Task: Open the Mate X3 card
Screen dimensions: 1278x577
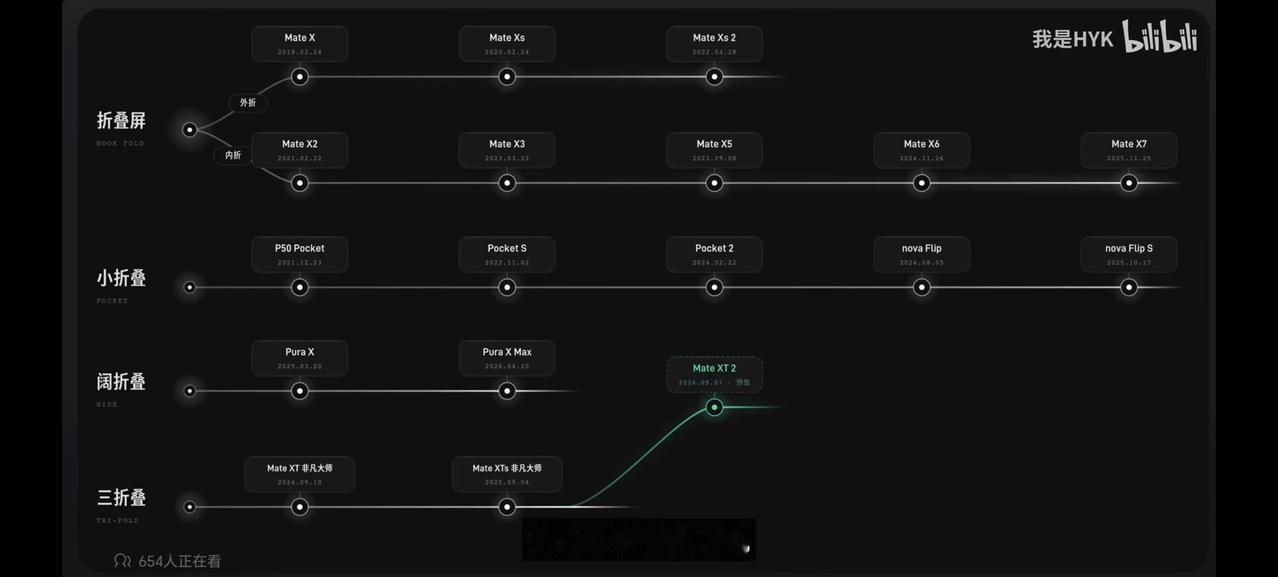Action: coord(507,150)
